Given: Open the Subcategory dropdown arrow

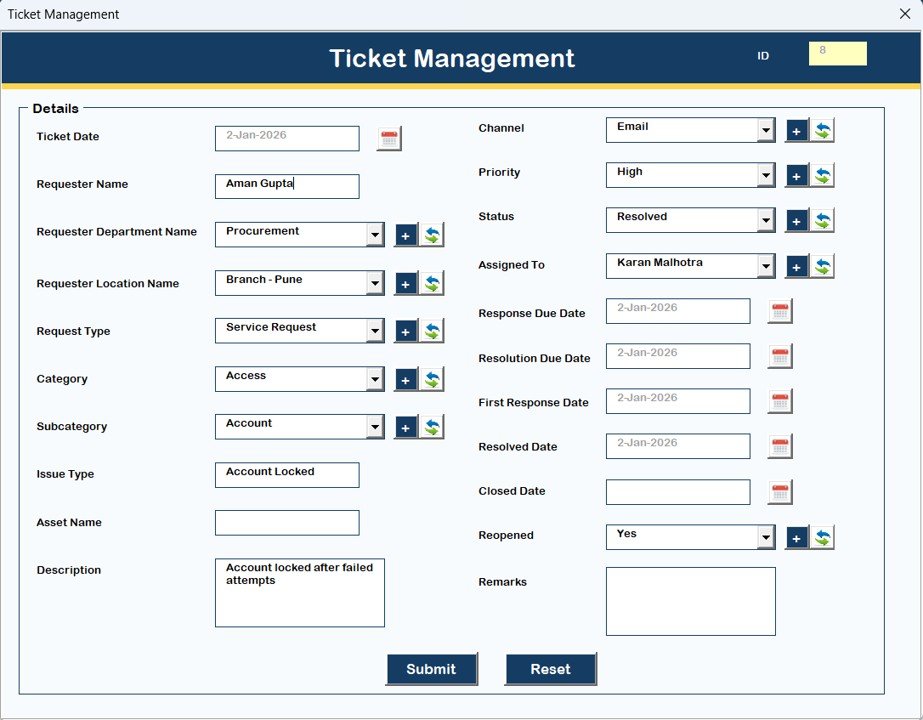Looking at the screenshot, I should [x=377, y=426].
